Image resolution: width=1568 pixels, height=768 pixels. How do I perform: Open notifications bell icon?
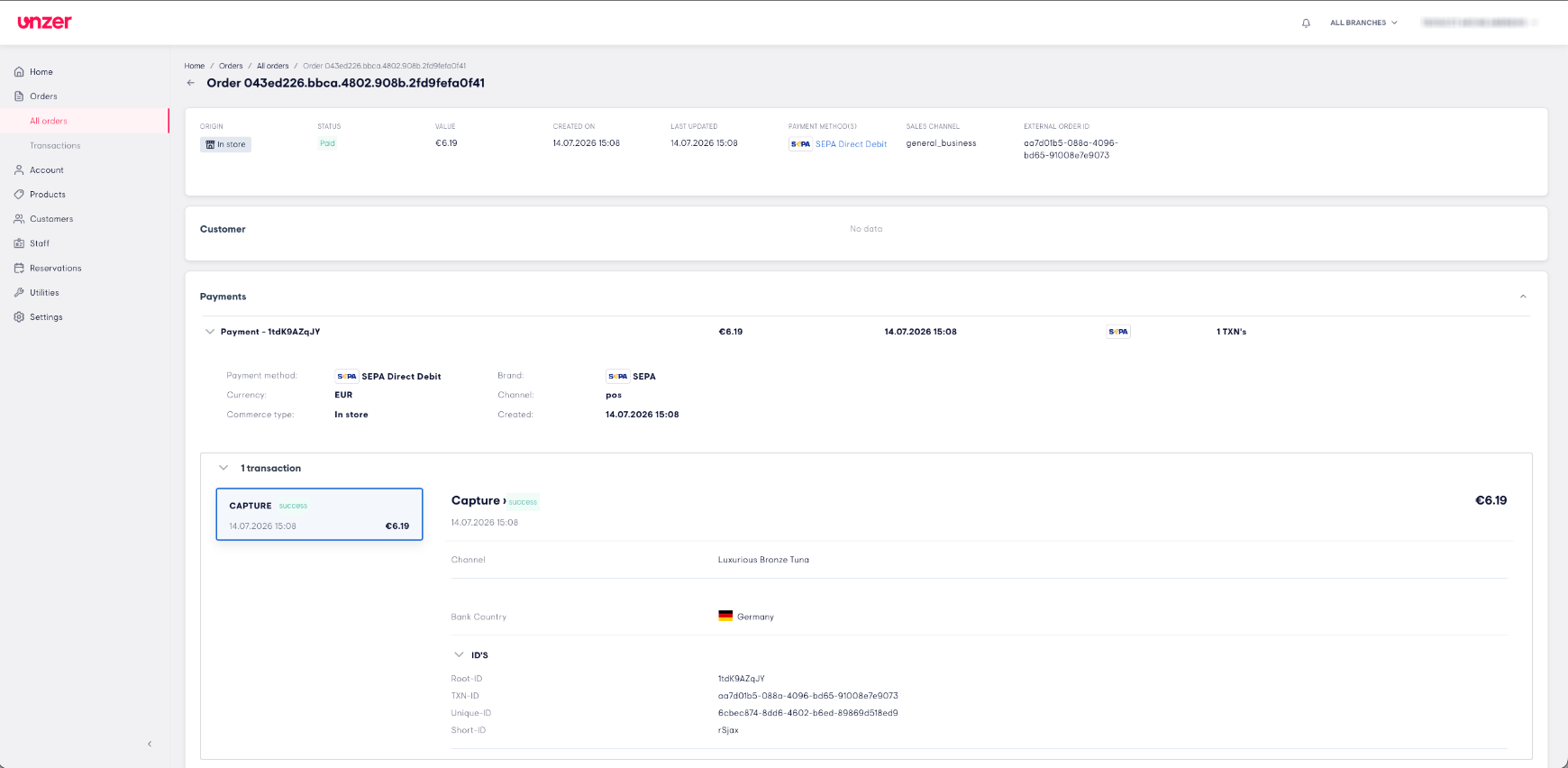tap(1306, 23)
